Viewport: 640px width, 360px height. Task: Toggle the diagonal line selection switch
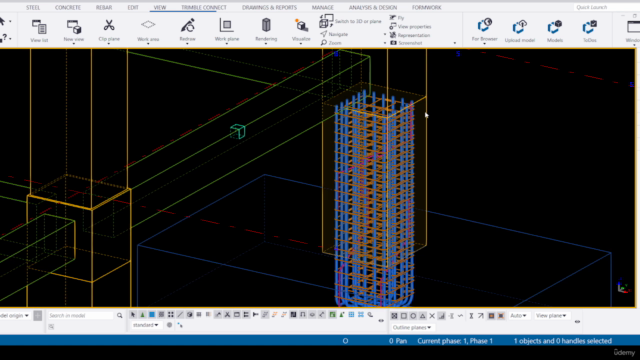tap(180, 315)
